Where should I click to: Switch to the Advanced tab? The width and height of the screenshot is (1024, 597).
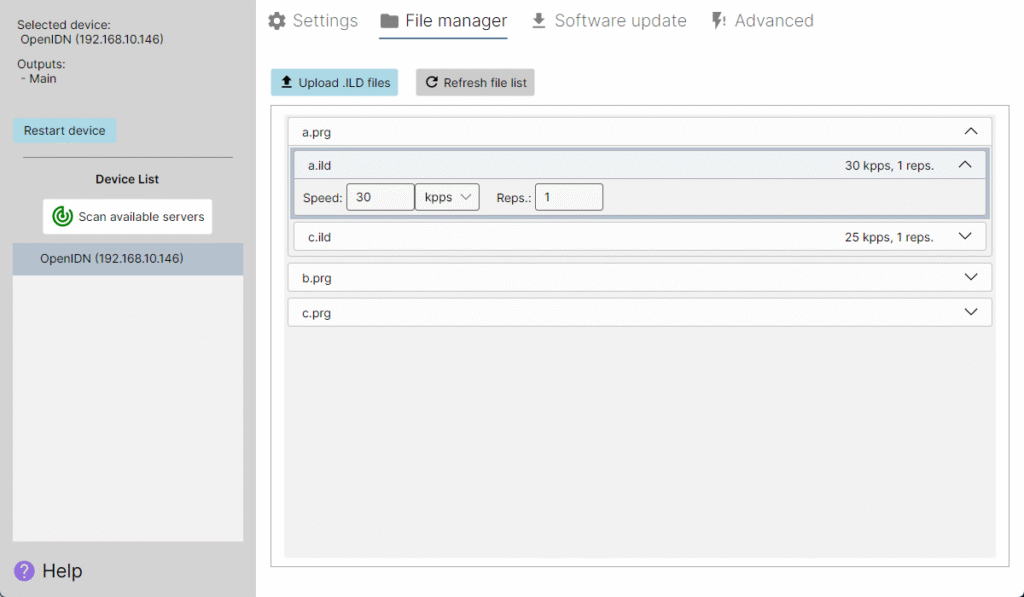(775, 20)
